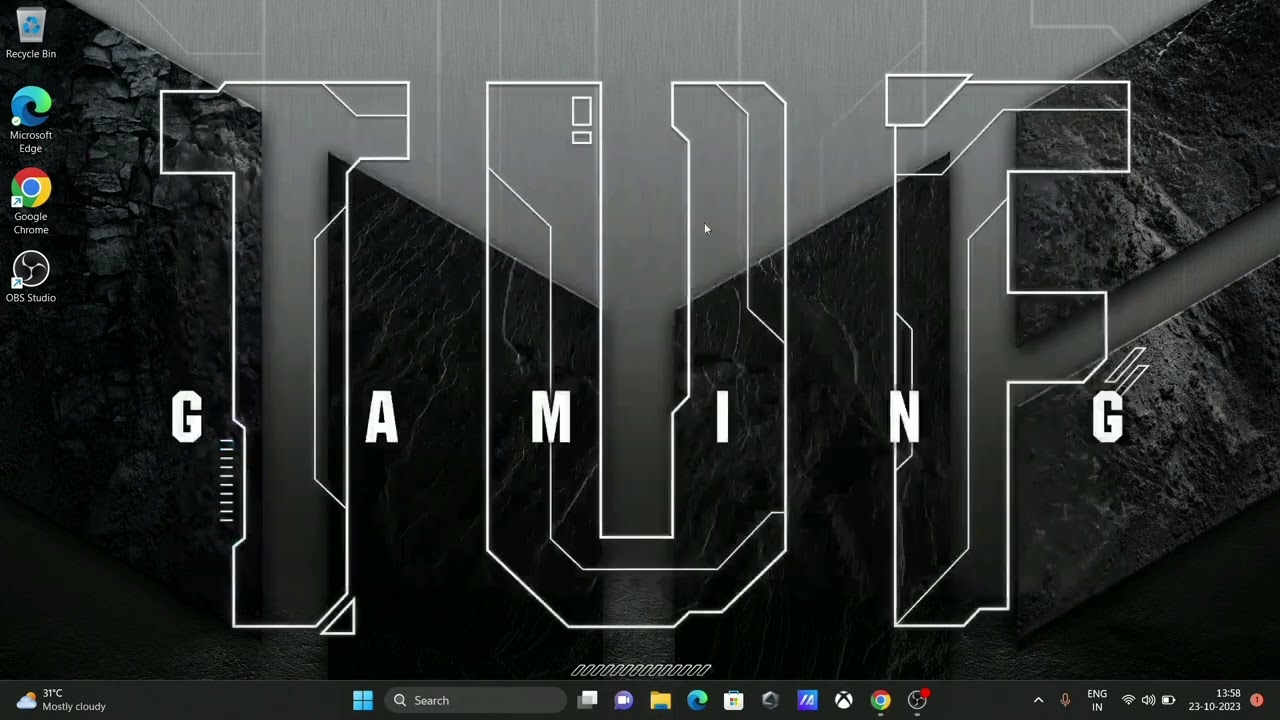Open the clock and date 23-10-2023
The image size is (1280, 720).
pyautogui.click(x=1215, y=700)
